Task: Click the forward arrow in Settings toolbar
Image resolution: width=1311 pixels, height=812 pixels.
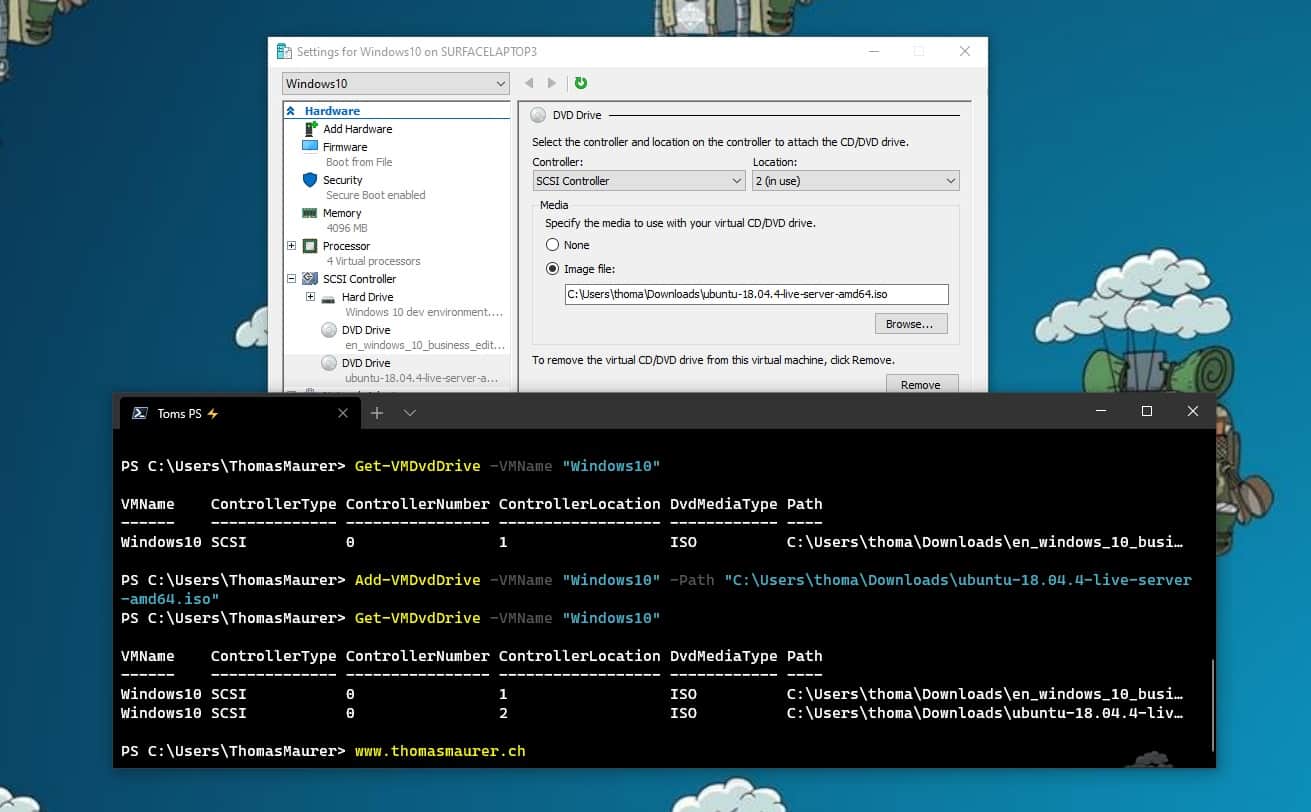Action: (x=551, y=83)
